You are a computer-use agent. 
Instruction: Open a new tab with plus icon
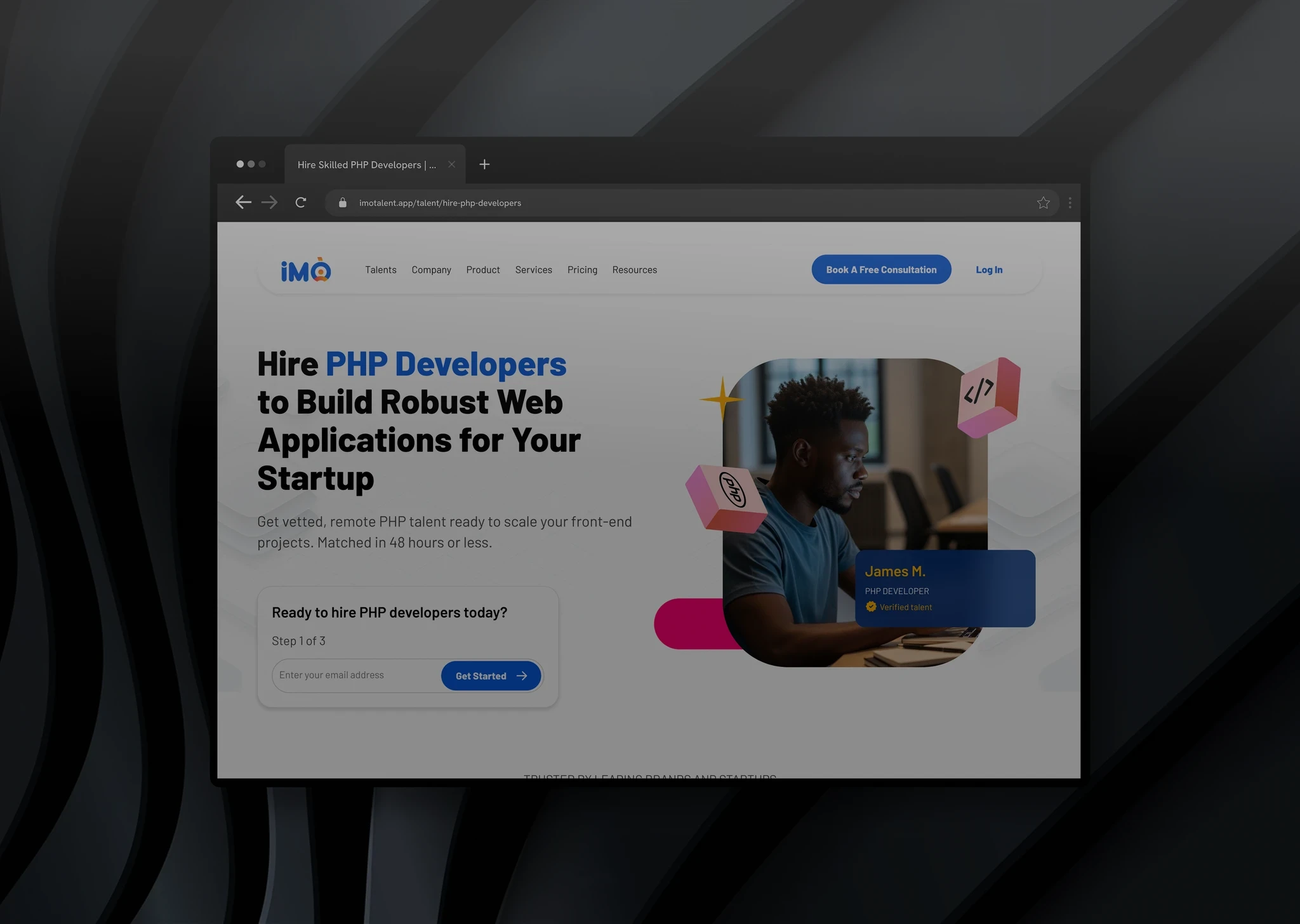click(x=484, y=164)
